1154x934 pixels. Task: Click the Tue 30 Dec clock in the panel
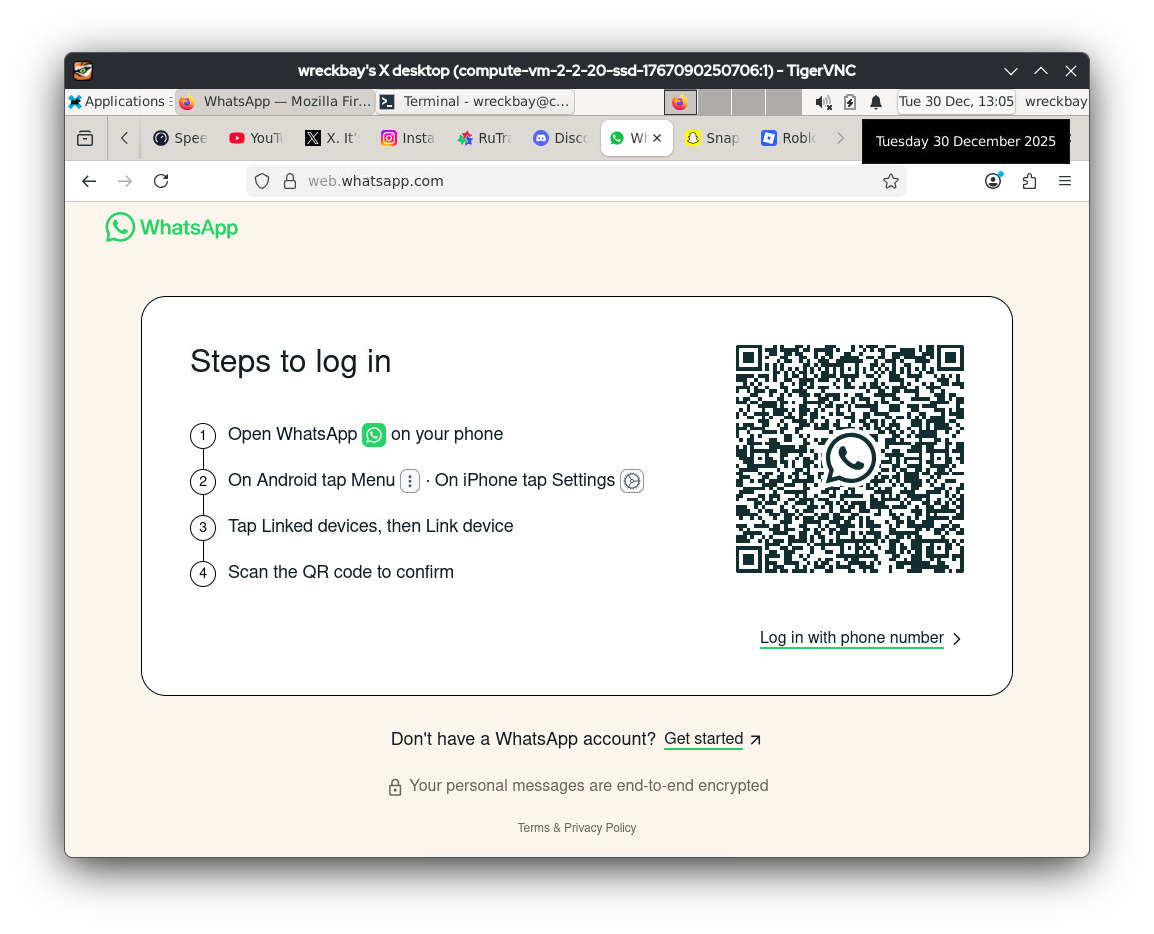956,102
